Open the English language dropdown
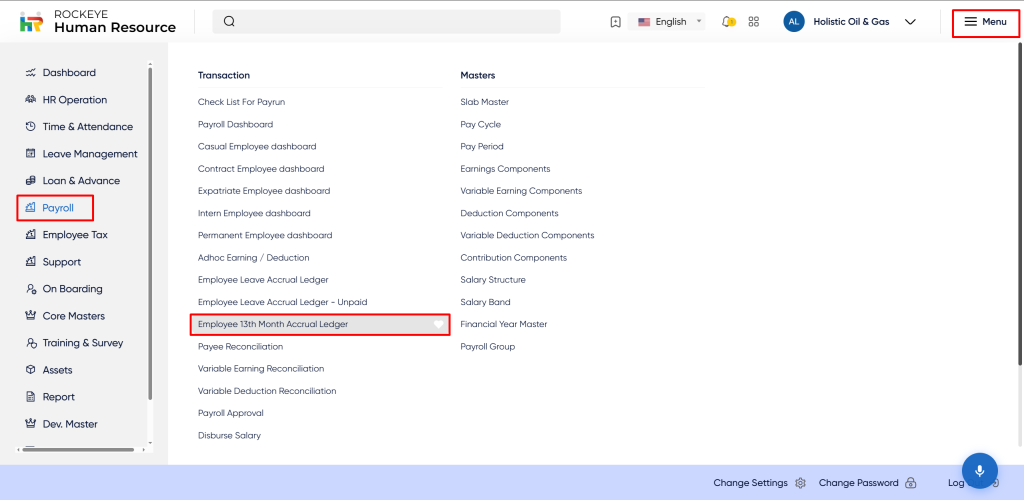Image resolution: width=1024 pixels, height=500 pixels. point(670,22)
